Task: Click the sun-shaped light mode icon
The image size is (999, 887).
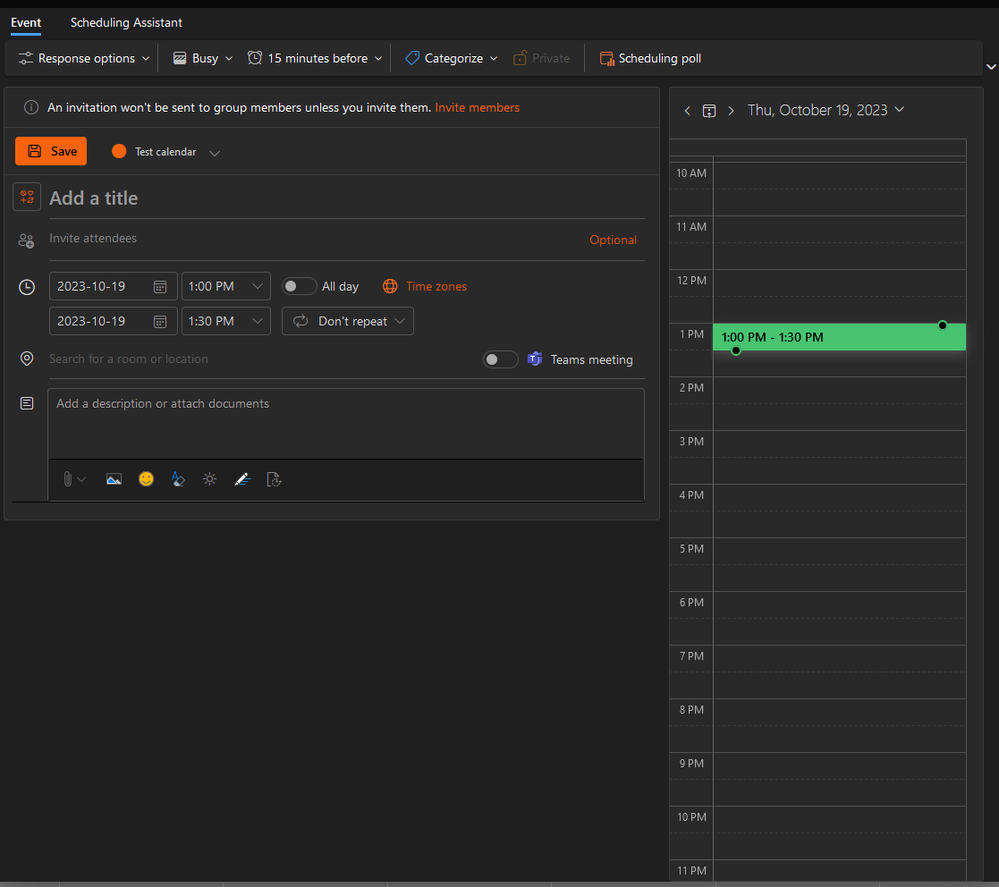Action: 210,479
